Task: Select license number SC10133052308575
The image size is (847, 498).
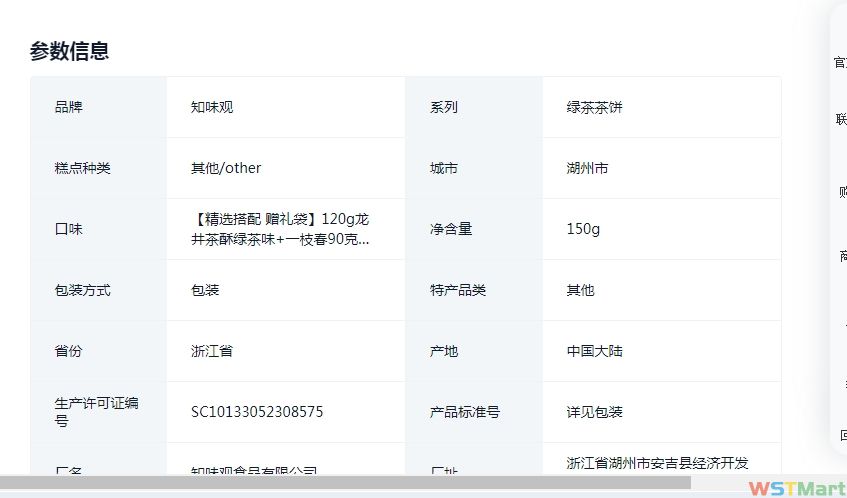Action: [257, 412]
